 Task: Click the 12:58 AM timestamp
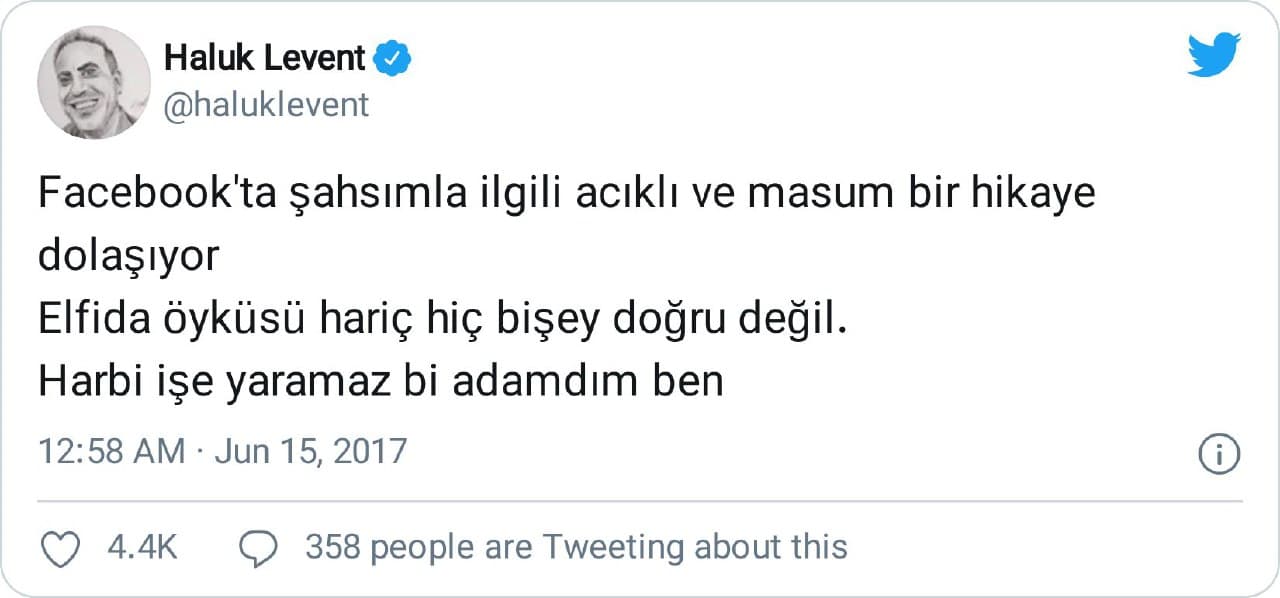111,451
